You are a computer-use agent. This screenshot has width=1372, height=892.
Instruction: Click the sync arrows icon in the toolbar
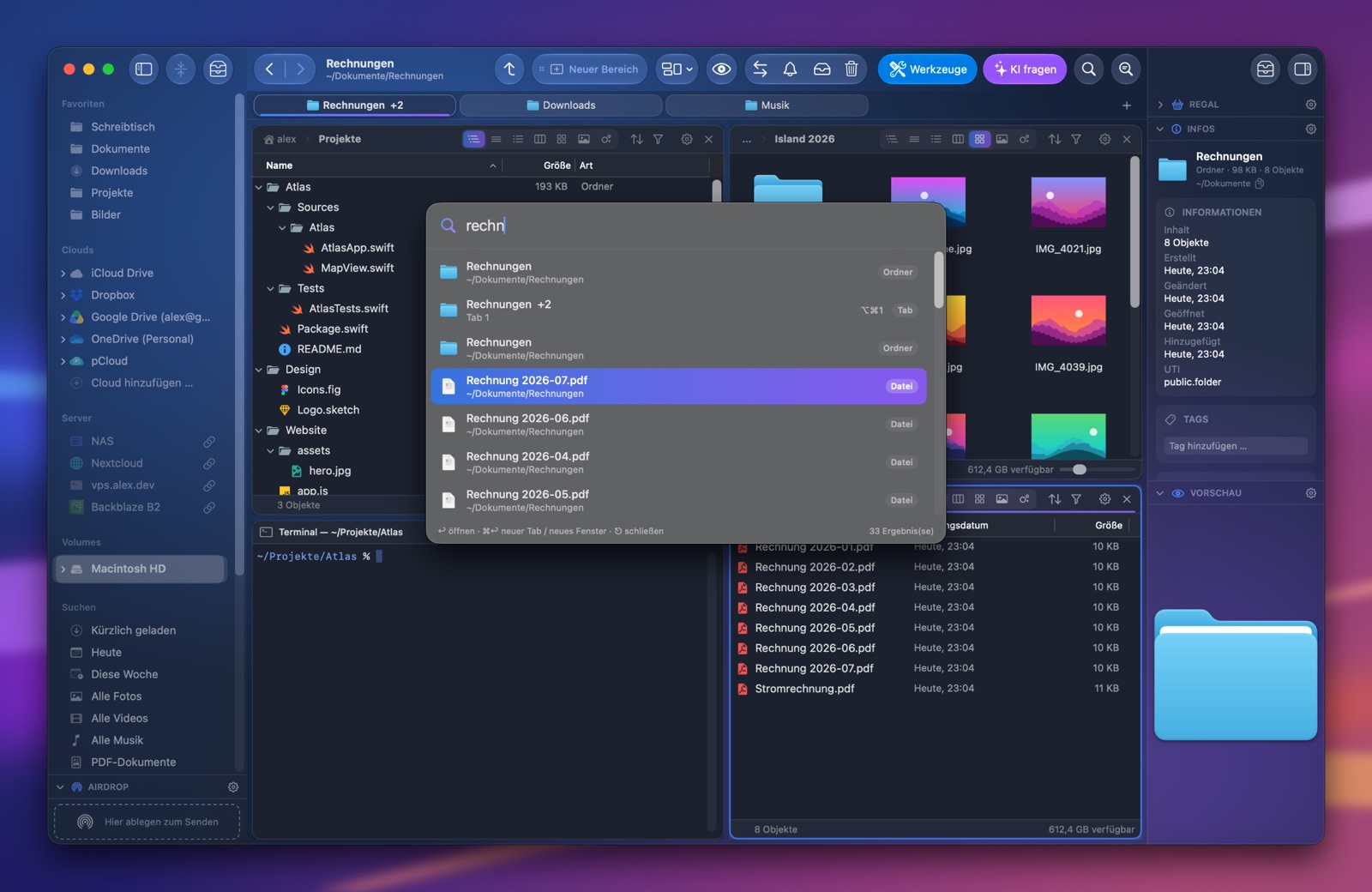[760, 69]
